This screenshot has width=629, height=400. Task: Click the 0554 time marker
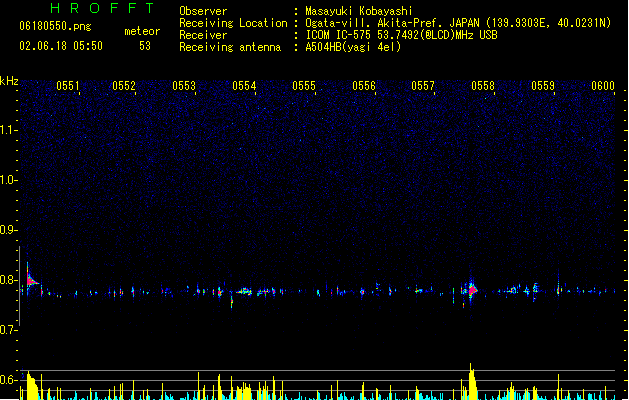click(x=244, y=86)
